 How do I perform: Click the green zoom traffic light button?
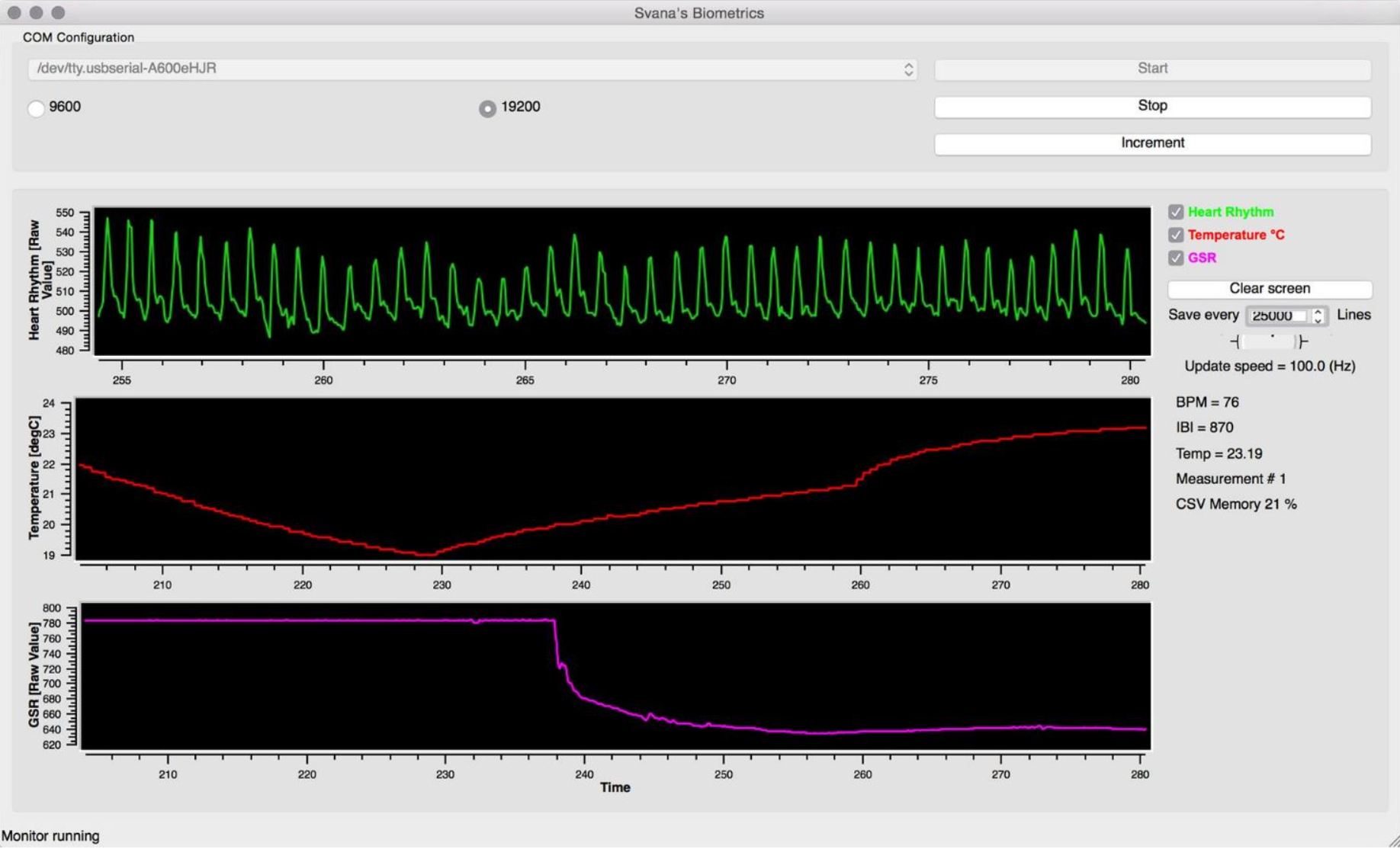click(57, 12)
